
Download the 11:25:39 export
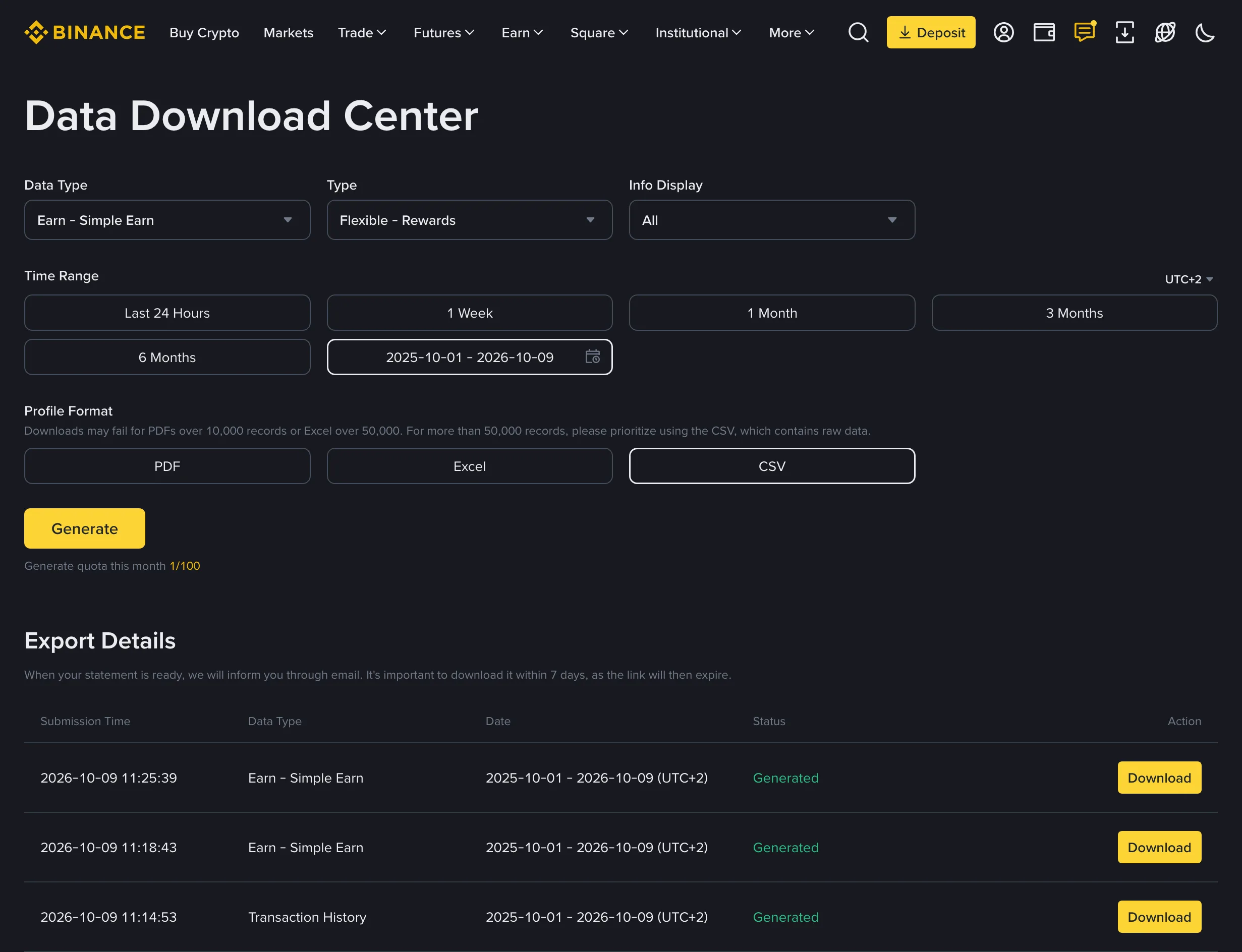[x=1159, y=778]
